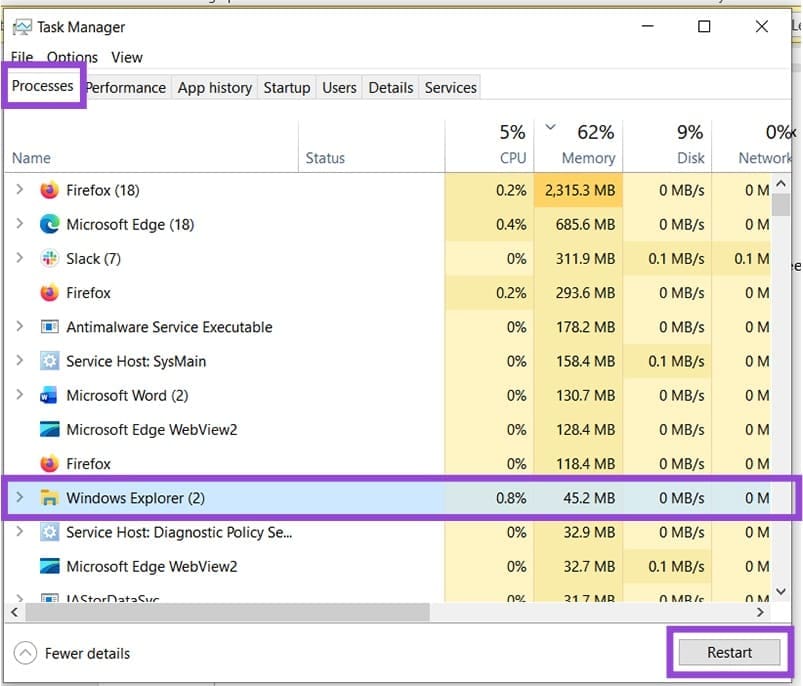Click the Antimalware Service Executable icon
The height and width of the screenshot is (686, 803).
pos(50,327)
